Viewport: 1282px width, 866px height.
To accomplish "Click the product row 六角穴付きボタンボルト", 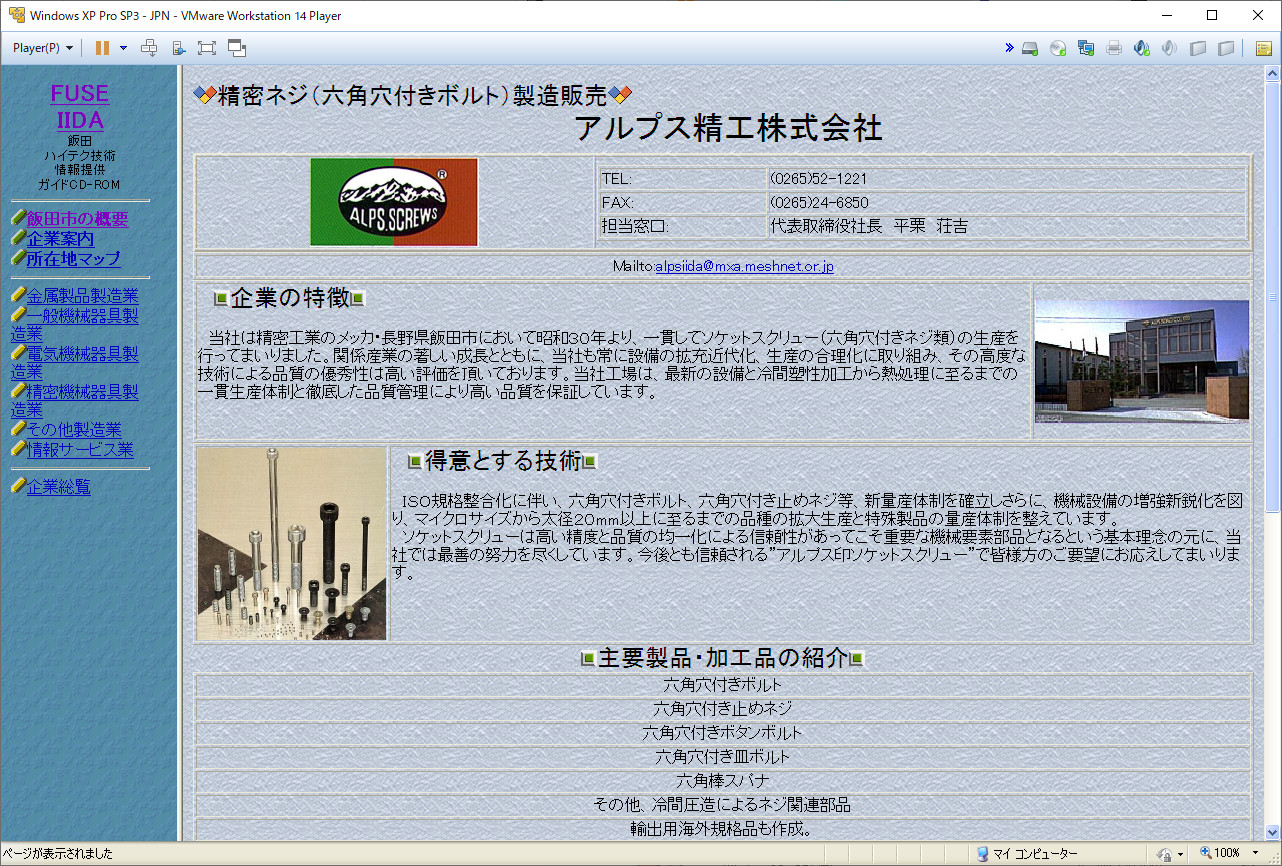I will point(723,733).
